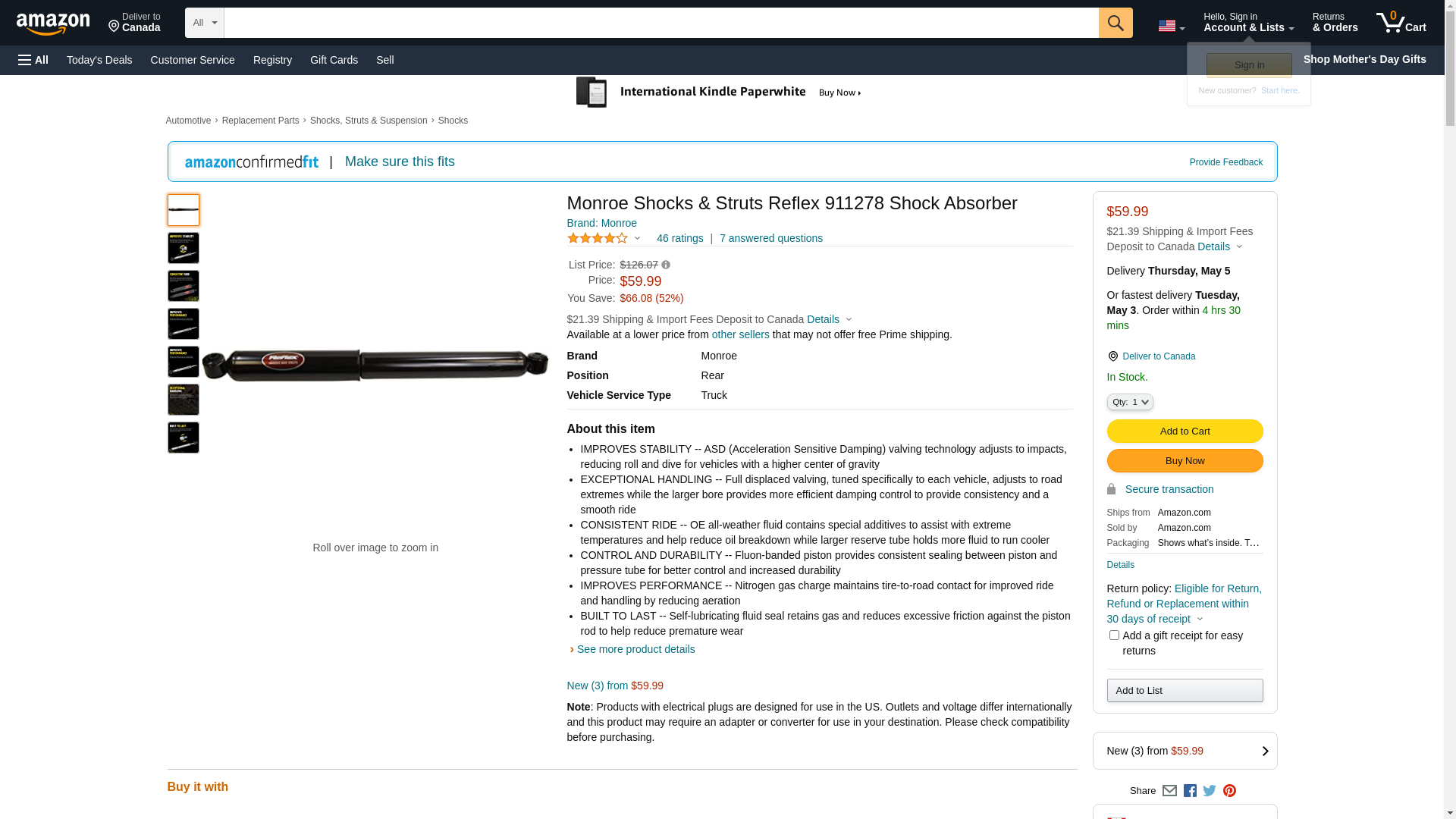1456x819 pixels.
Task: Share the product on Facebook
Action: pos(1190,790)
